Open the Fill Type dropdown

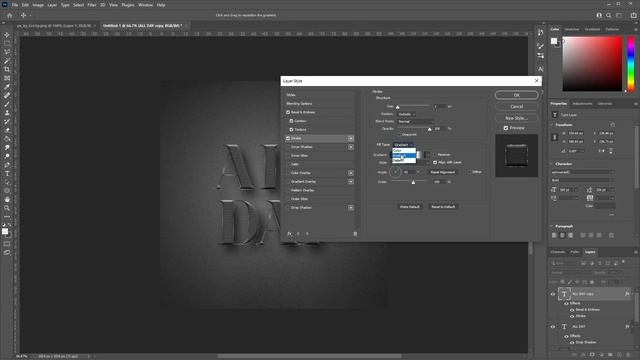click(x=403, y=145)
